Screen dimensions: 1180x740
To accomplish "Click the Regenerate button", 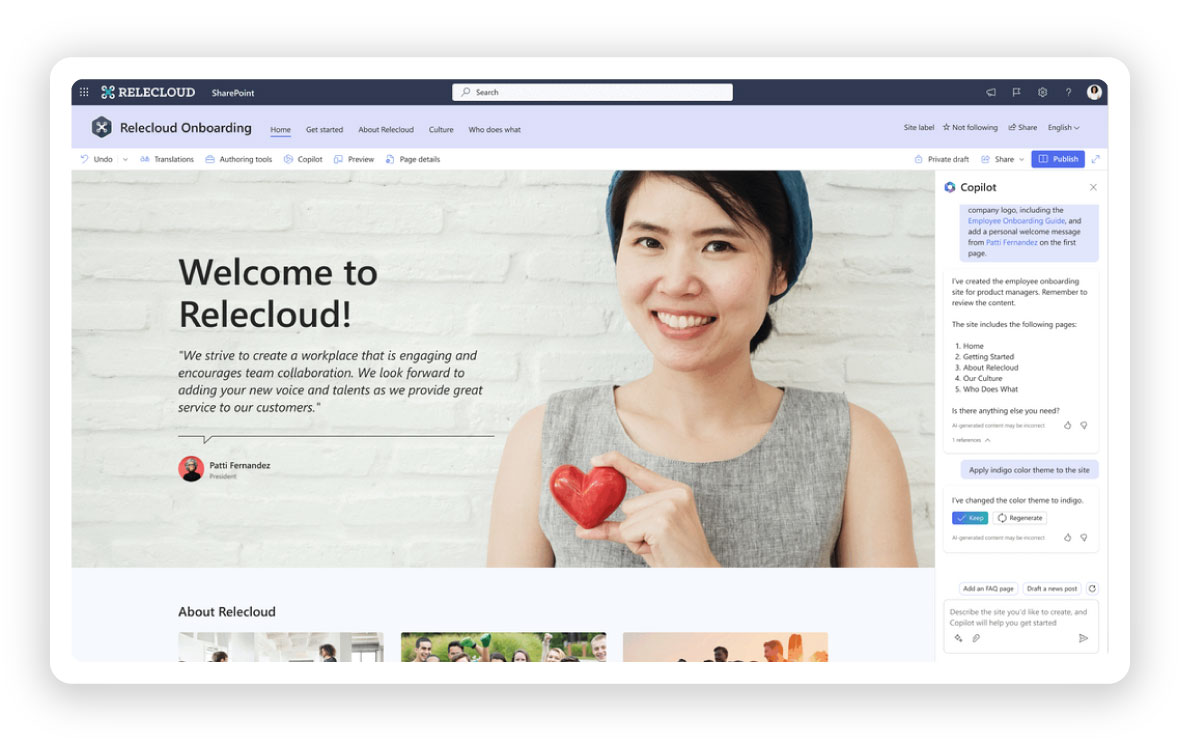I will 1020,518.
